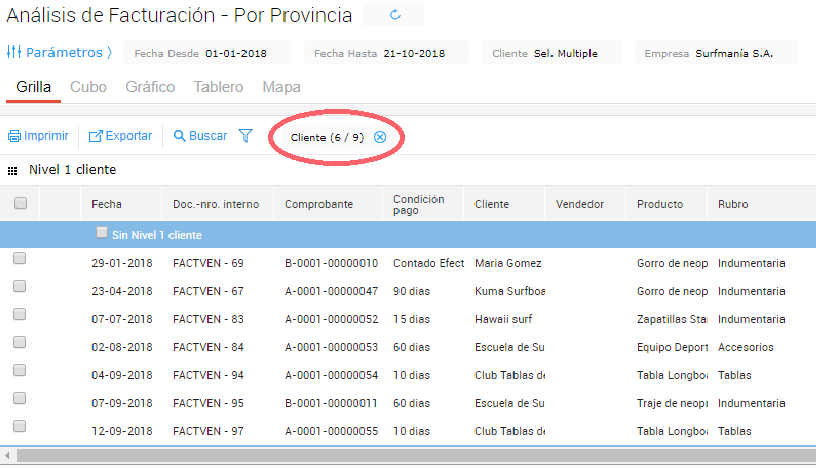The height and width of the screenshot is (468, 816).
Task: Open the Empresa Surfmanía S.A. parameter
Action: [716, 53]
